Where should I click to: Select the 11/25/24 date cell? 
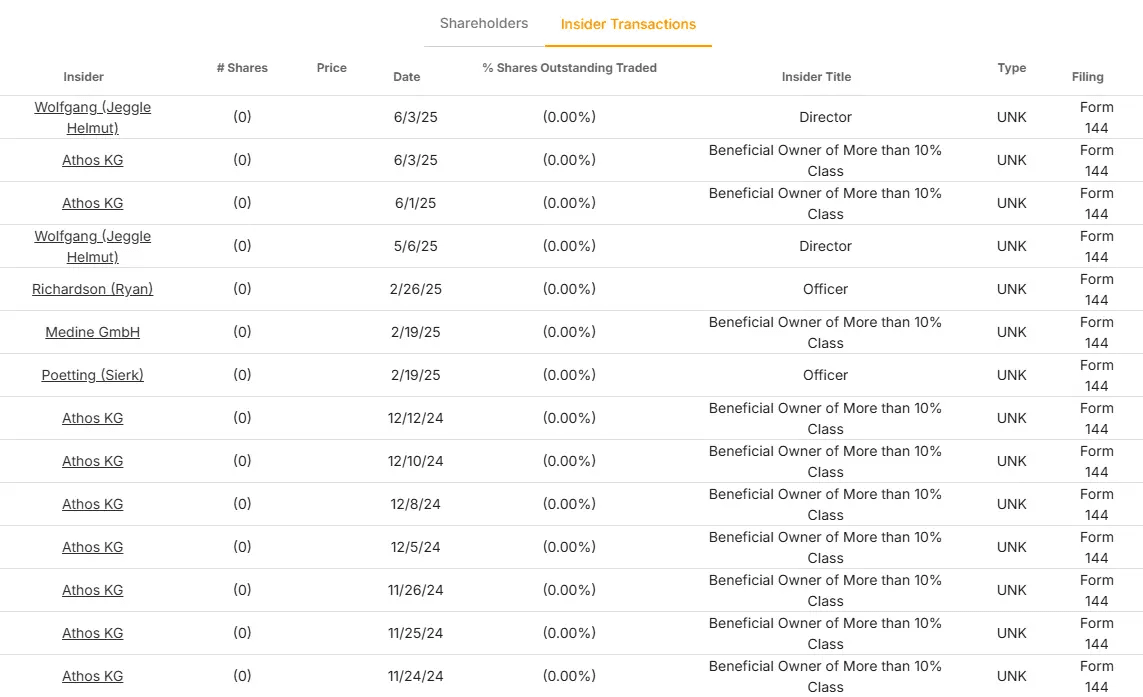tap(416, 634)
